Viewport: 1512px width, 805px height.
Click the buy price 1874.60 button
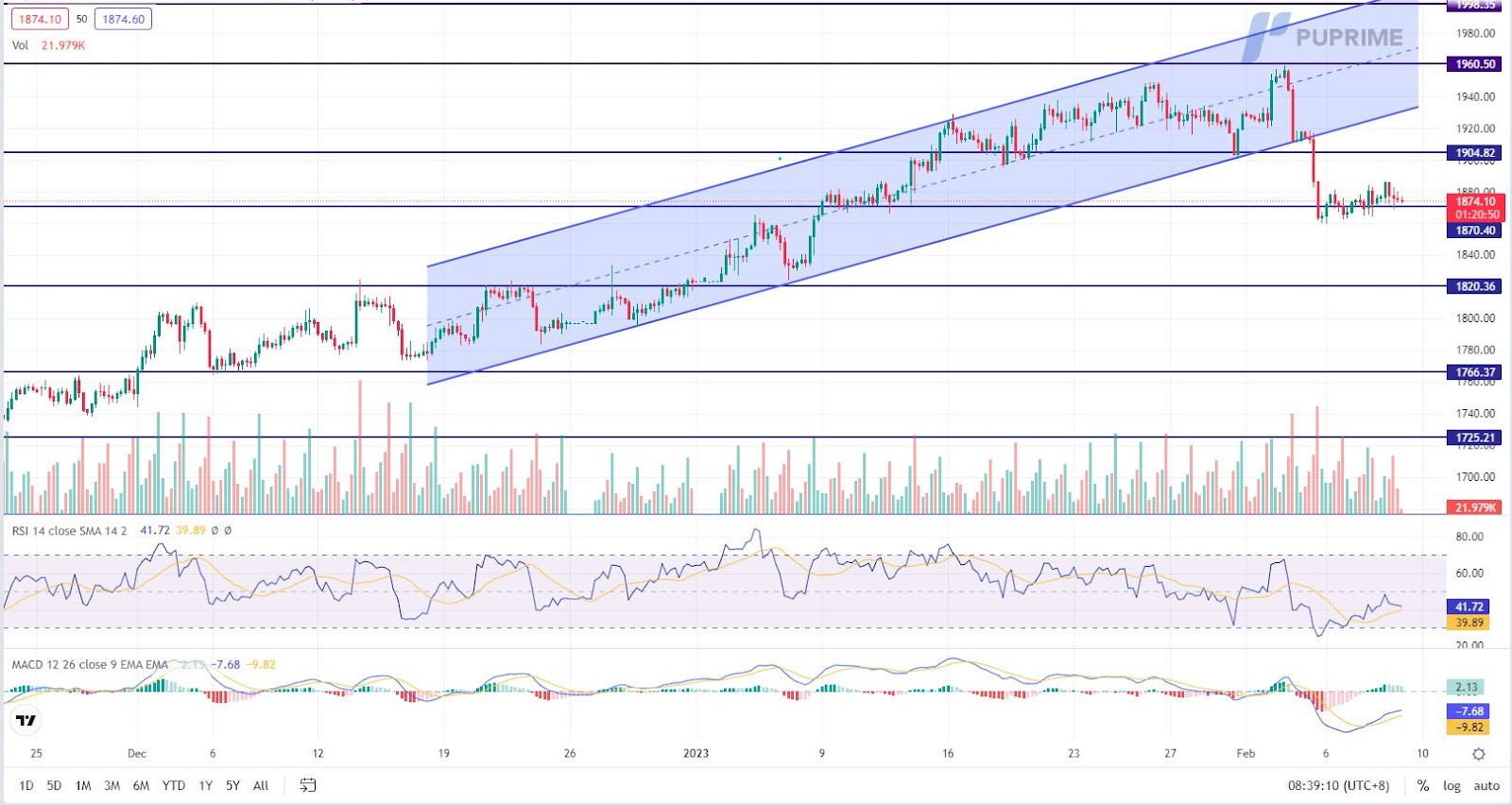coord(123,19)
